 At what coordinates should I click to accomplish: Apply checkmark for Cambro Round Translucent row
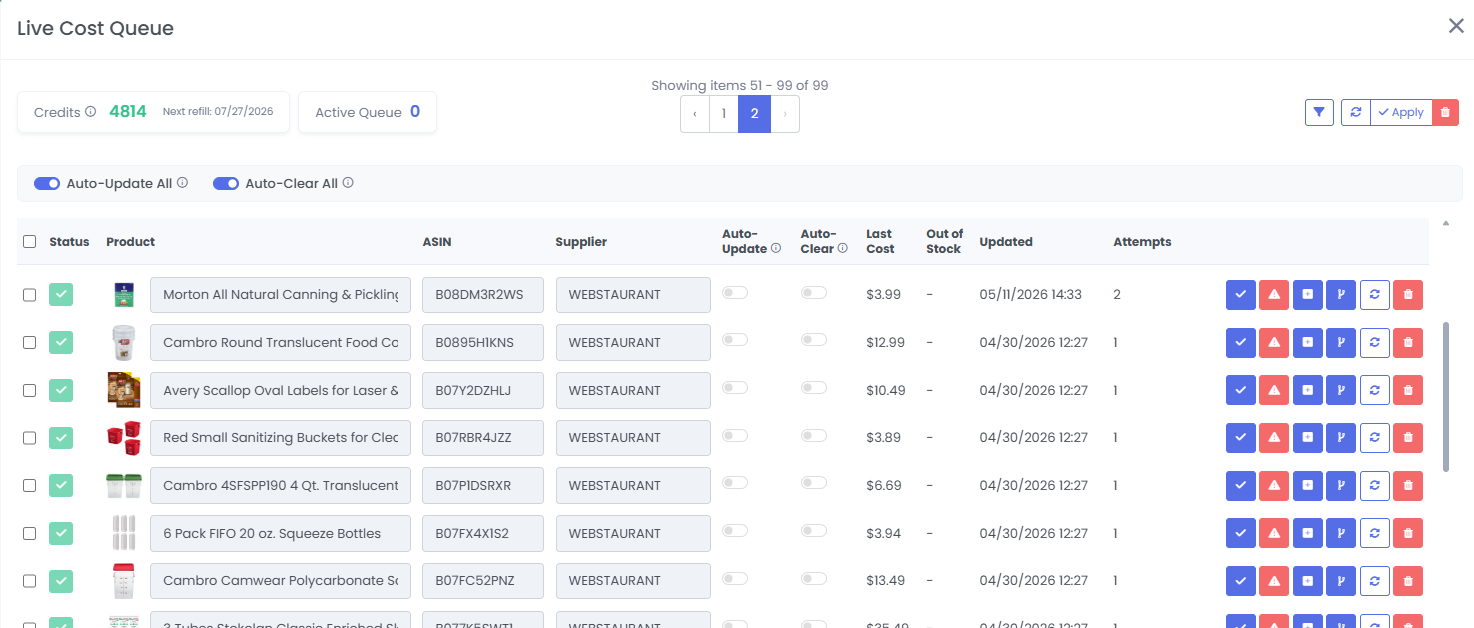click(1240, 342)
